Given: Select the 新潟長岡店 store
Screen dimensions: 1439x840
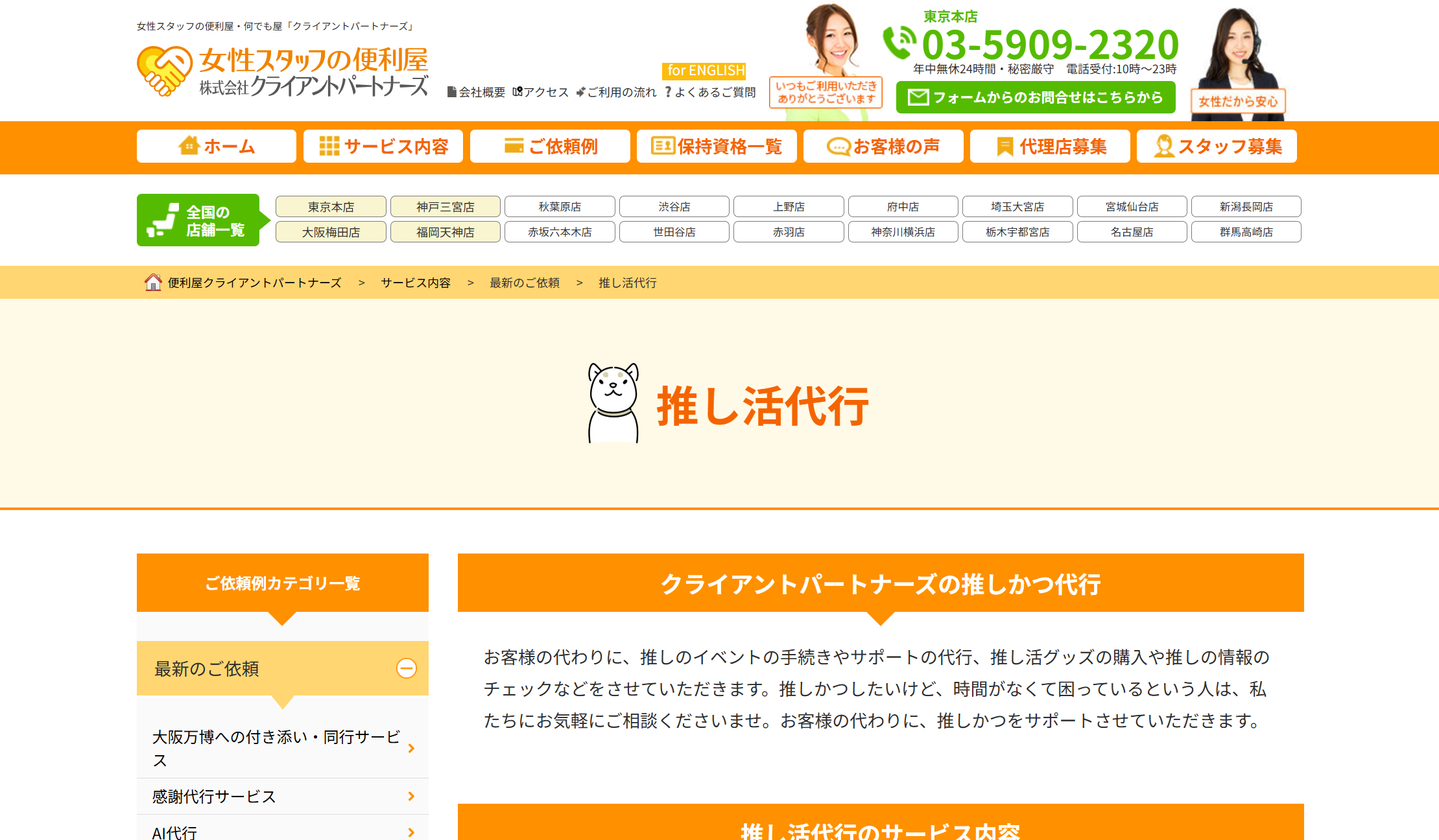Looking at the screenshot, I should [x=1246, y=207].
